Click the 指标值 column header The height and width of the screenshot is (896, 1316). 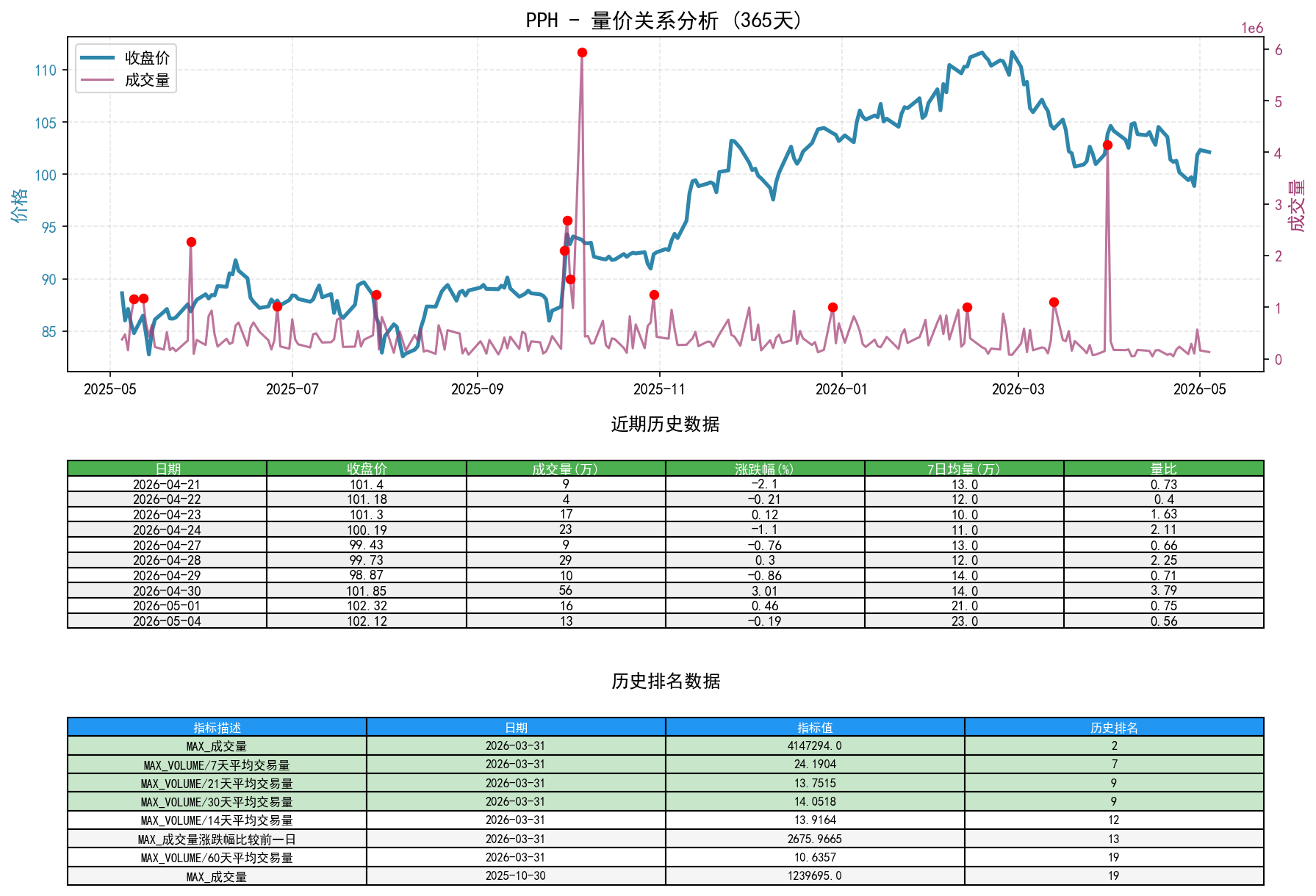click(x=815, y=727)
